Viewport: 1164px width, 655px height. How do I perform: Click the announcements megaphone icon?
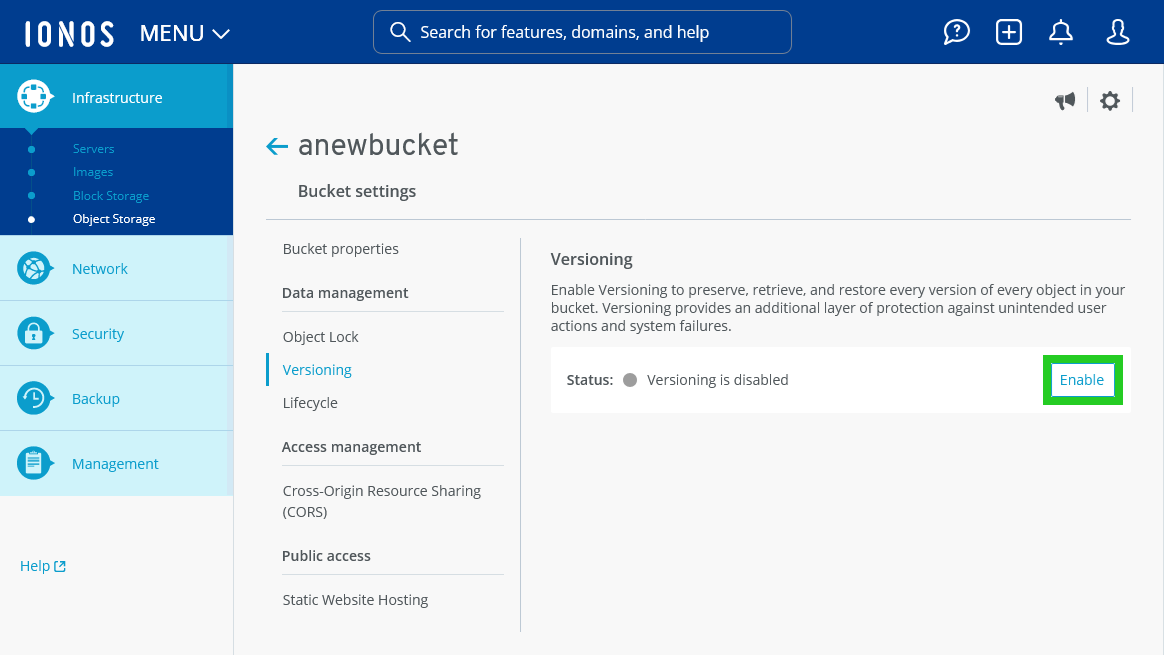click(1065, 100)
